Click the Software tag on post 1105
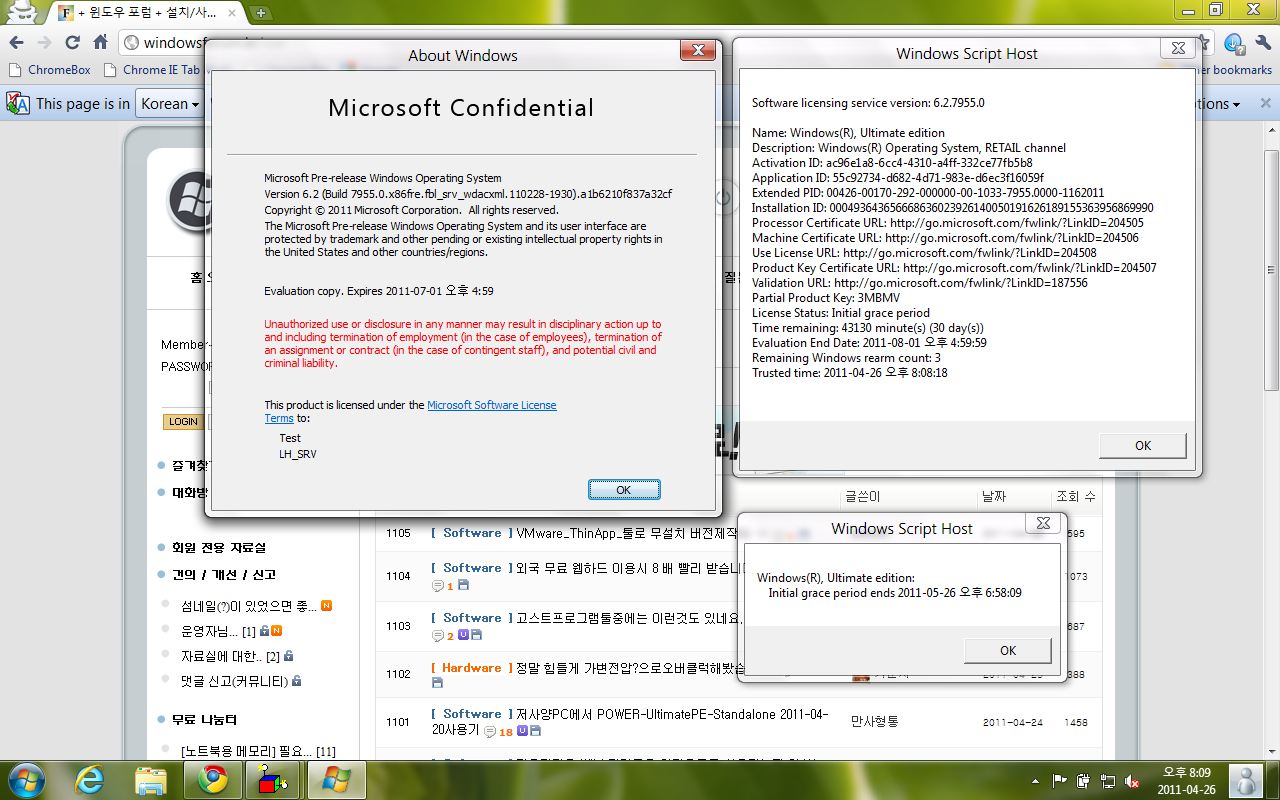 pyautogui.click(x=471, y=533)
